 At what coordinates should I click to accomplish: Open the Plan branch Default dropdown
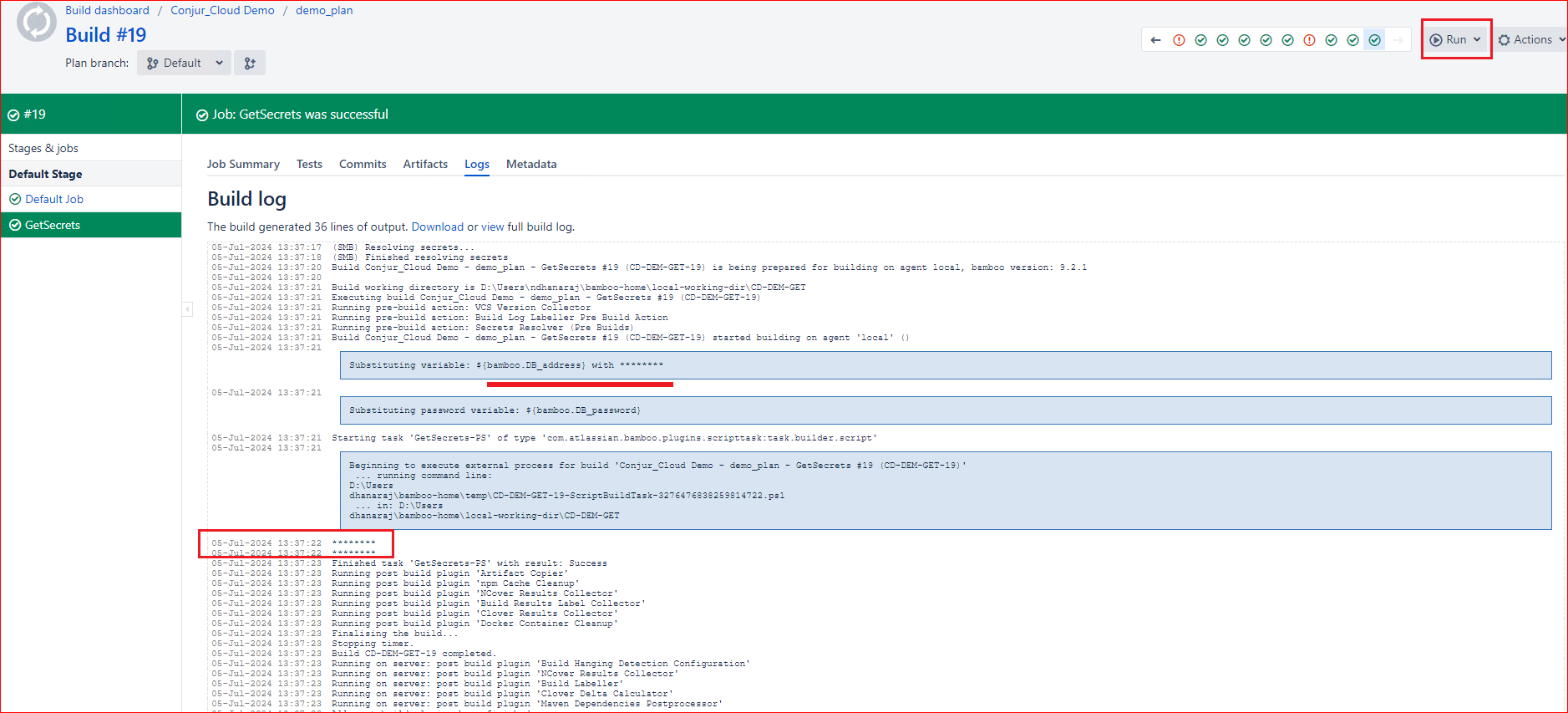[x=184, y=63]
